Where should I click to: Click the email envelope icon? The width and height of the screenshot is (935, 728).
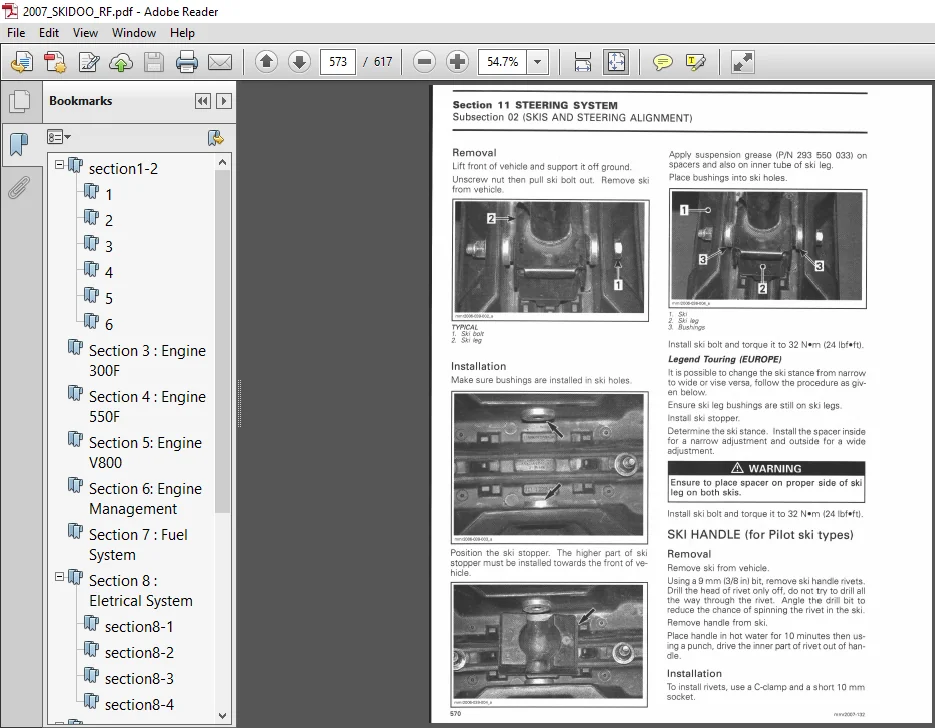click(x=220, y=62)
